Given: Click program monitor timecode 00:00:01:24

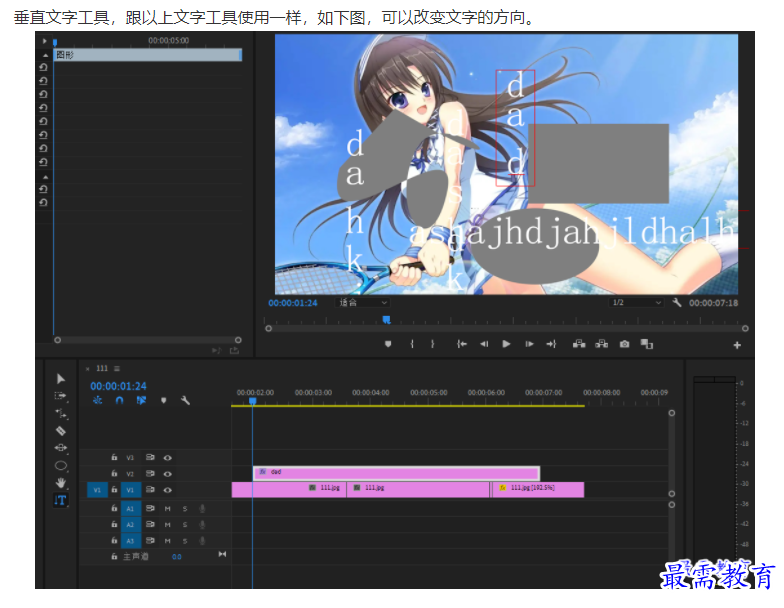Looking at the screenshot, I should [x=293, y=303].
